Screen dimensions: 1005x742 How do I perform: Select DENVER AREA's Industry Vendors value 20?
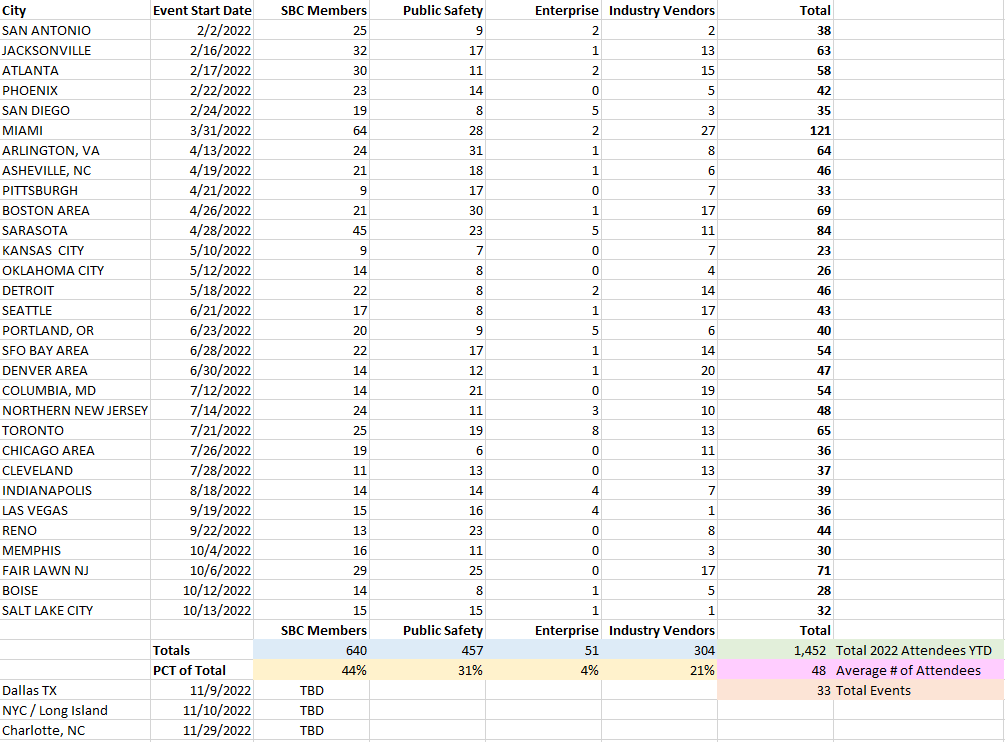click(659, 370)
